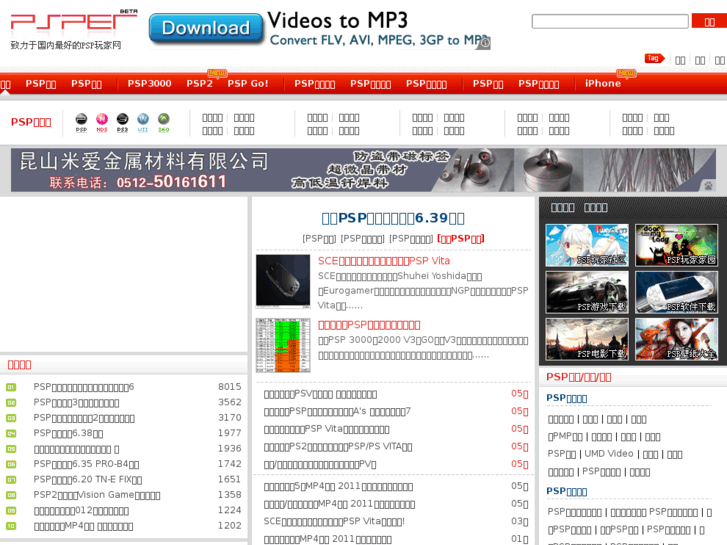
Task: Open the UMD Video link
Action: pos(609,454)
